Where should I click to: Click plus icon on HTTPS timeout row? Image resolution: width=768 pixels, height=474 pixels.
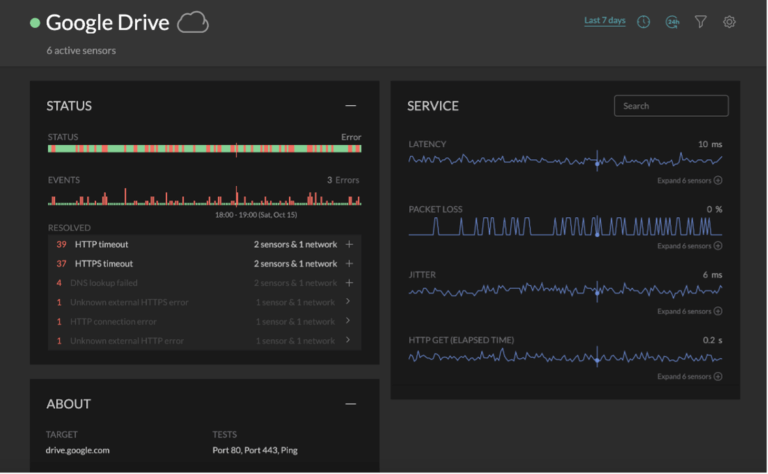349,264
